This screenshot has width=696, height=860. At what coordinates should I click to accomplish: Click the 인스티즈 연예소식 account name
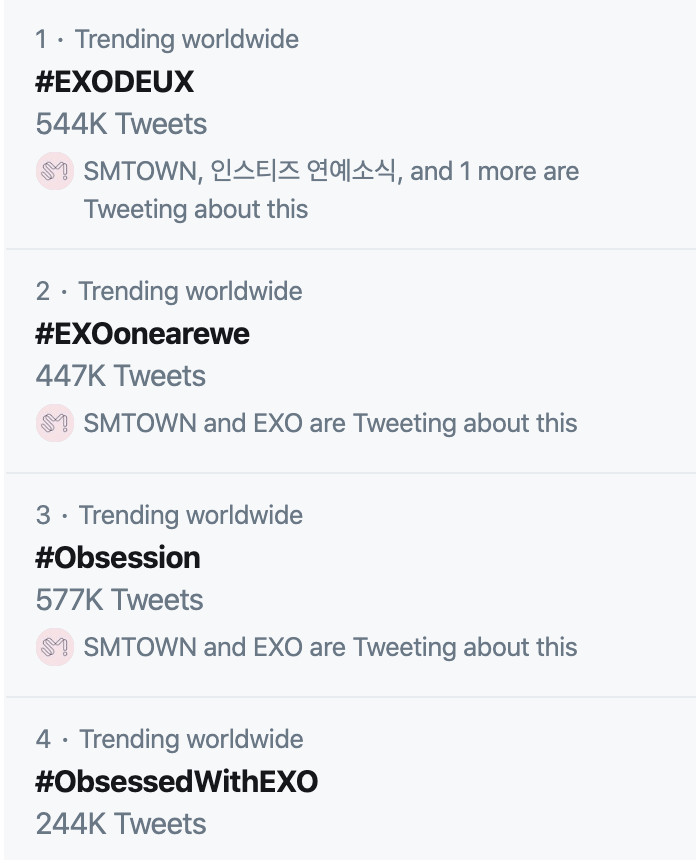[303, 171]
